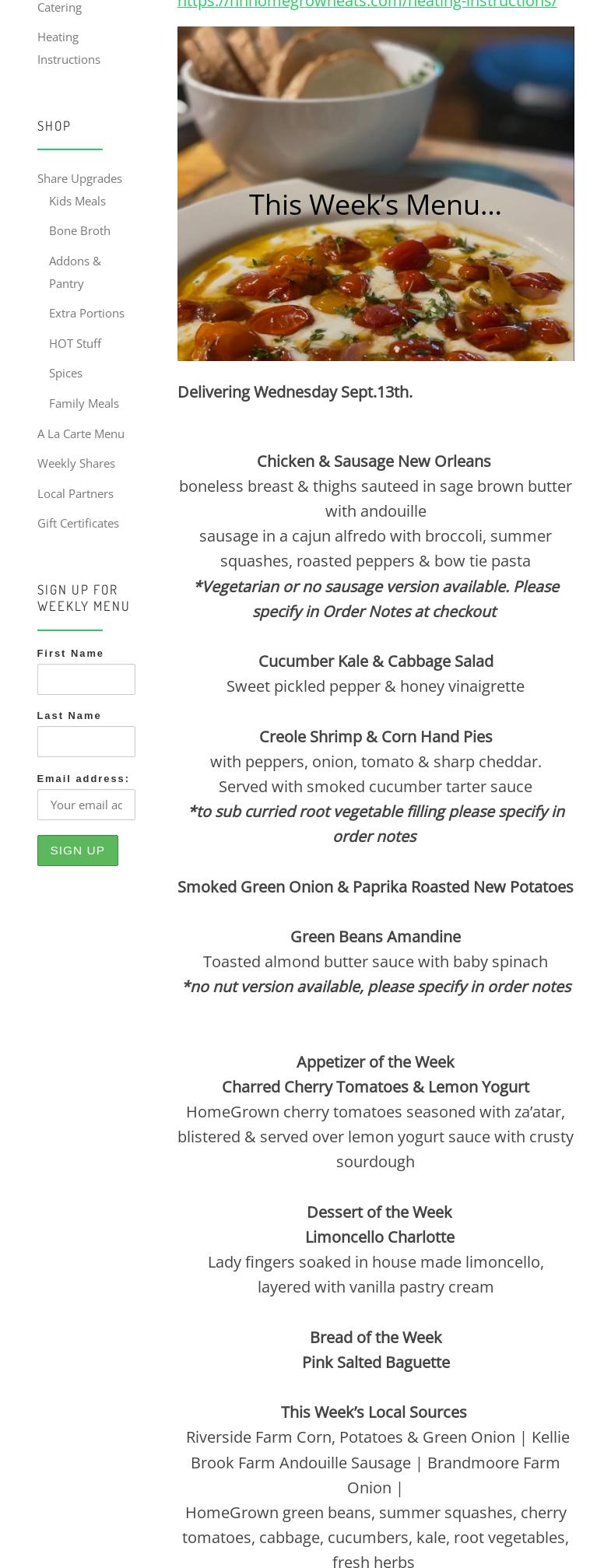Select Share Upgrades under SHOP
The width and height of the screenshot is (611, 1568).
pos(79,178)
